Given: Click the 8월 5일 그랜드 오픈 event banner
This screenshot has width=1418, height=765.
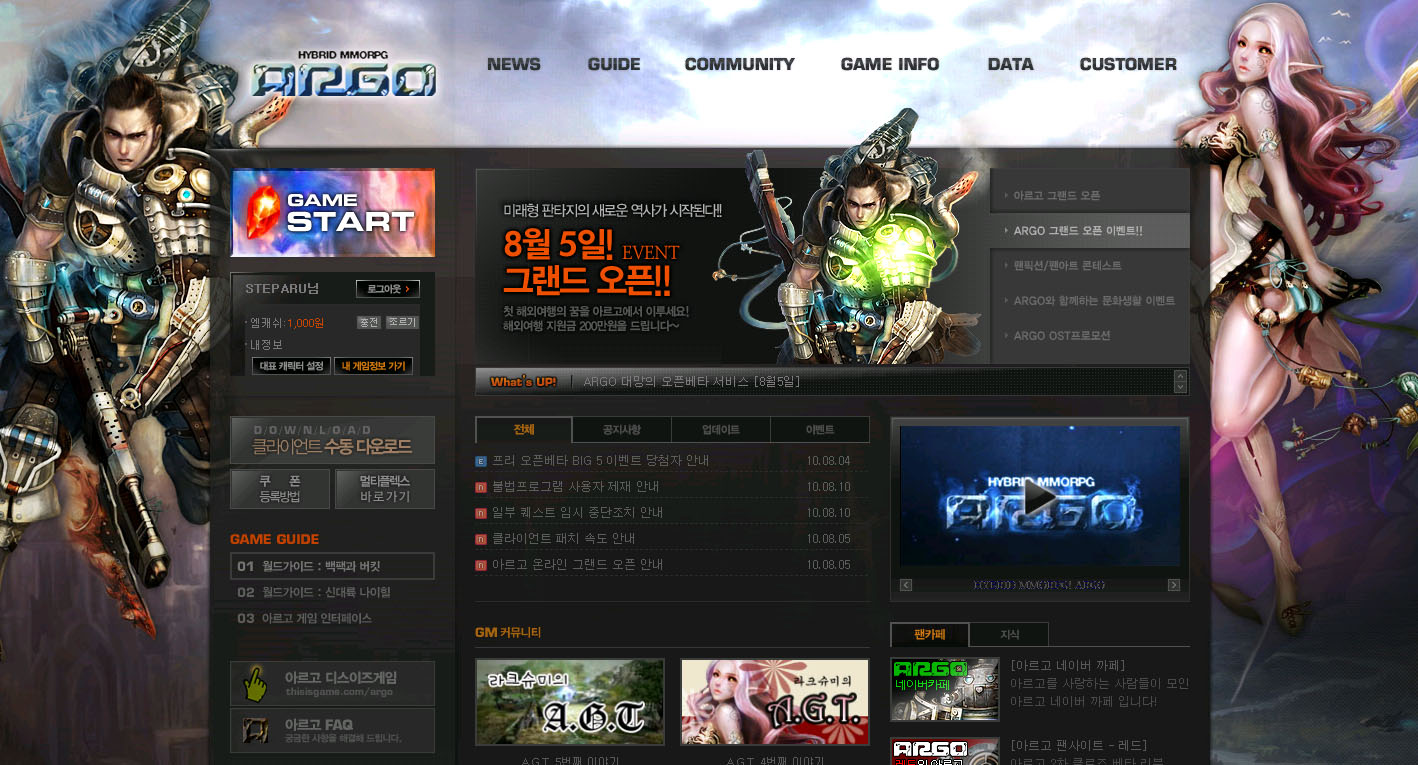Looking at the screenshot, I should pos(732,266).
